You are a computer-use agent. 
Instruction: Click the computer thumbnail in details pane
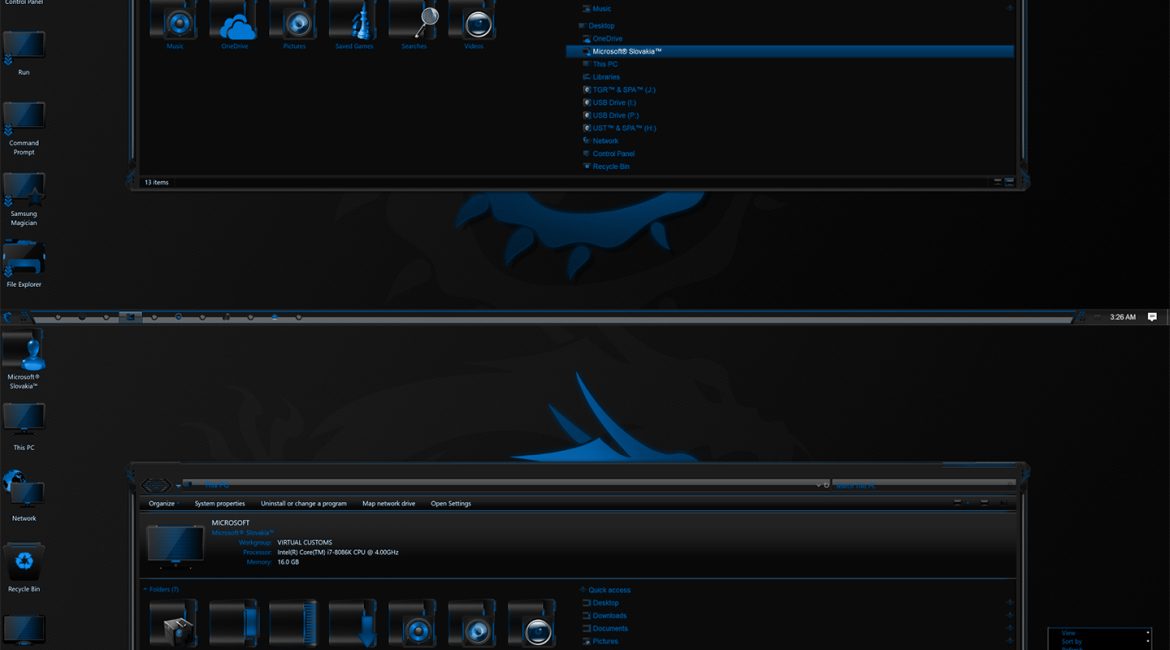point(175,546)
